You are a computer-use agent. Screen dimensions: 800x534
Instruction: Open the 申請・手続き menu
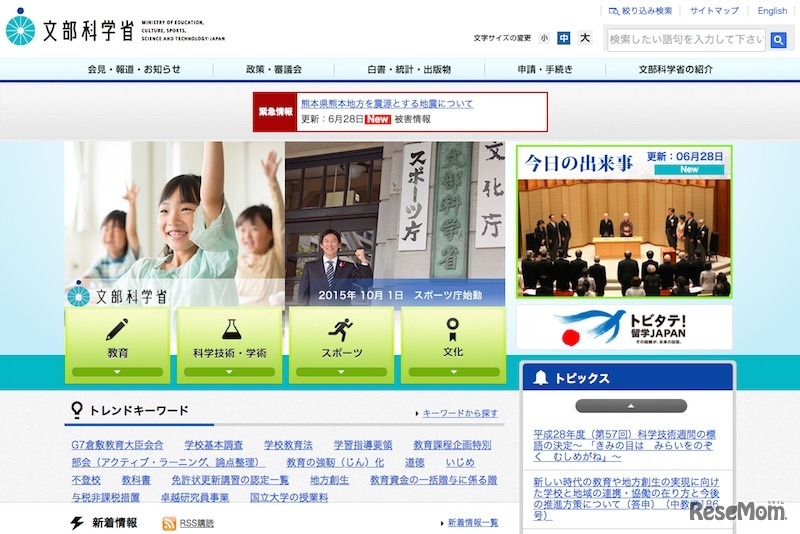(x=545, y=69)
